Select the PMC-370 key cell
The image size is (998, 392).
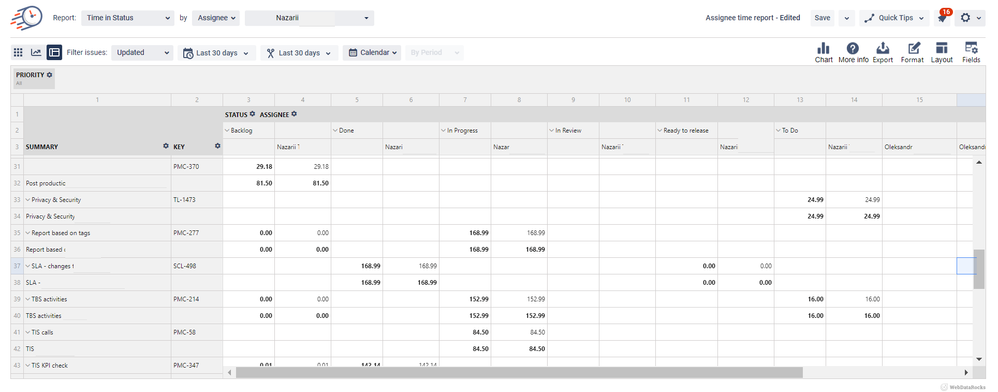197,167
